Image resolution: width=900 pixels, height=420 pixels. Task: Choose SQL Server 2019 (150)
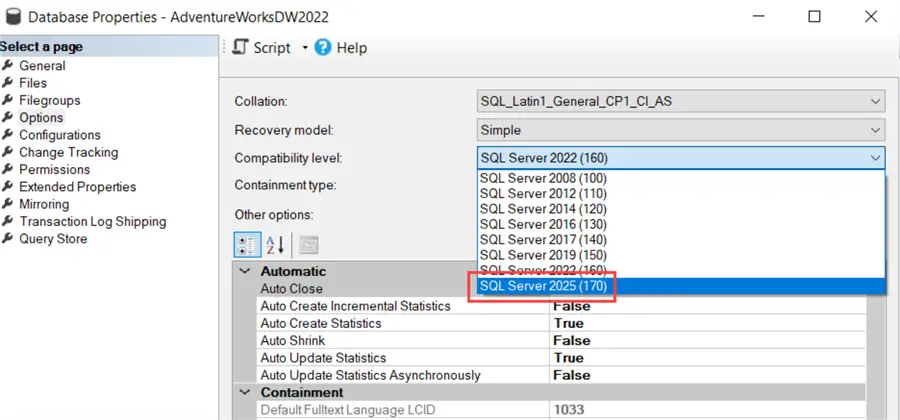pos(680,255)
